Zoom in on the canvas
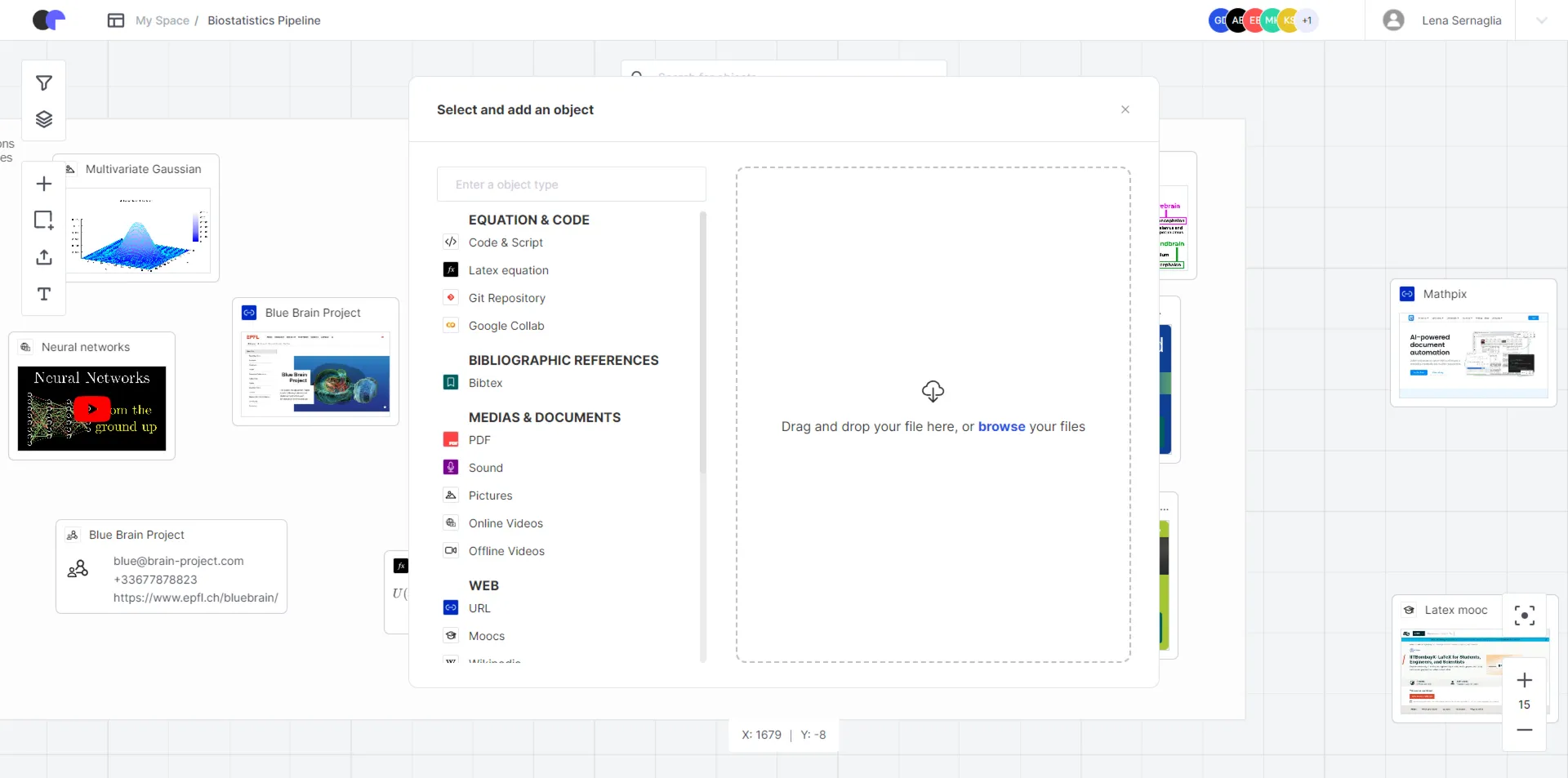Image resolution: width=1568 pixels, height=778 pixels. 1524,680
